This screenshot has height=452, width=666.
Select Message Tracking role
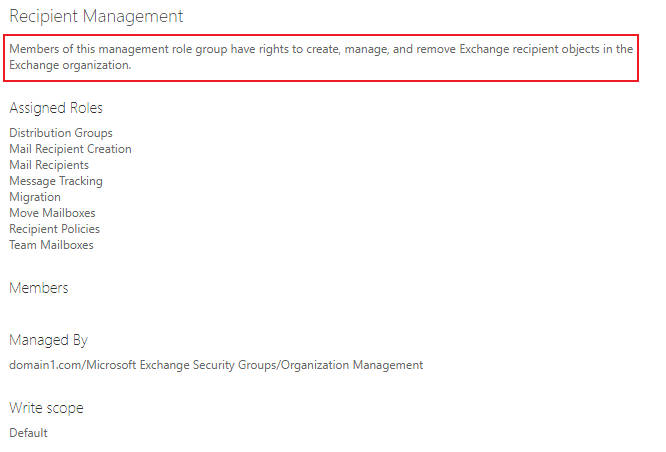click(x=56, y=181)
